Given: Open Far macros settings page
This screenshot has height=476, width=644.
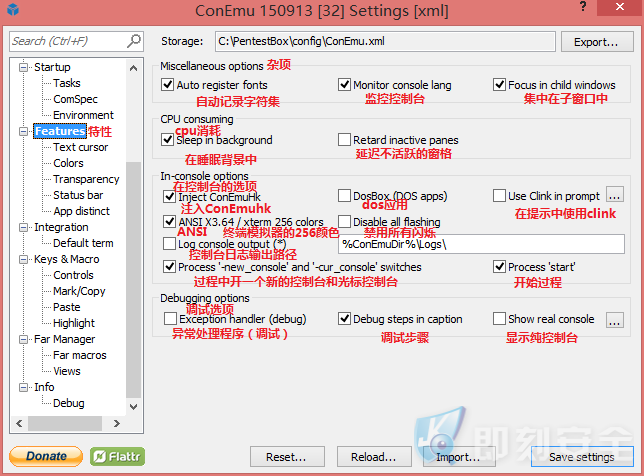Looking at the screenshot, I should point(80,355).
